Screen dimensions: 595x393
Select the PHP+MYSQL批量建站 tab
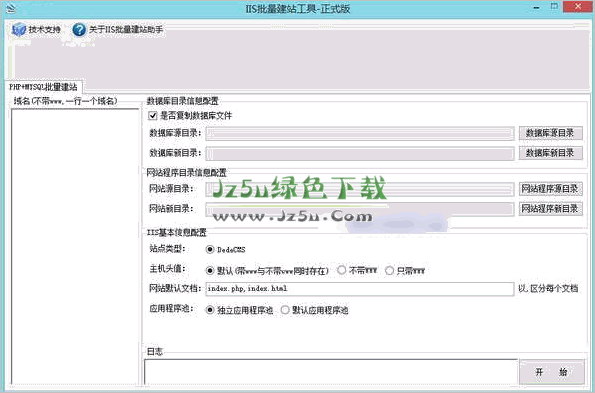pos(43,87)
